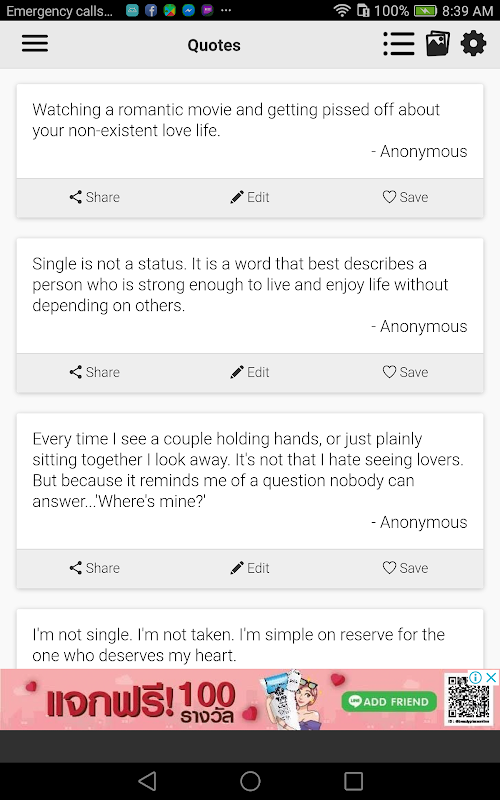The width and height of the screenshot is (500, 800).
Task: Tap Android home circle button
Action: coord(250,781)
